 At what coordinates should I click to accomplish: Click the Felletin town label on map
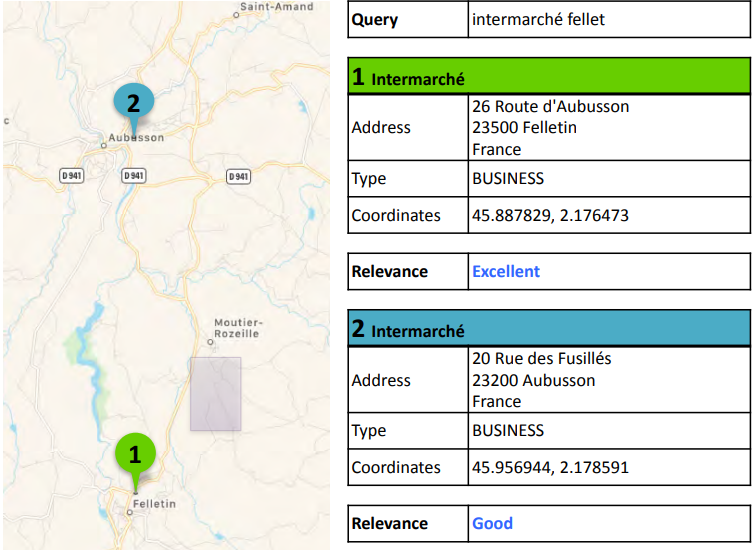click(x=154, y=504)
